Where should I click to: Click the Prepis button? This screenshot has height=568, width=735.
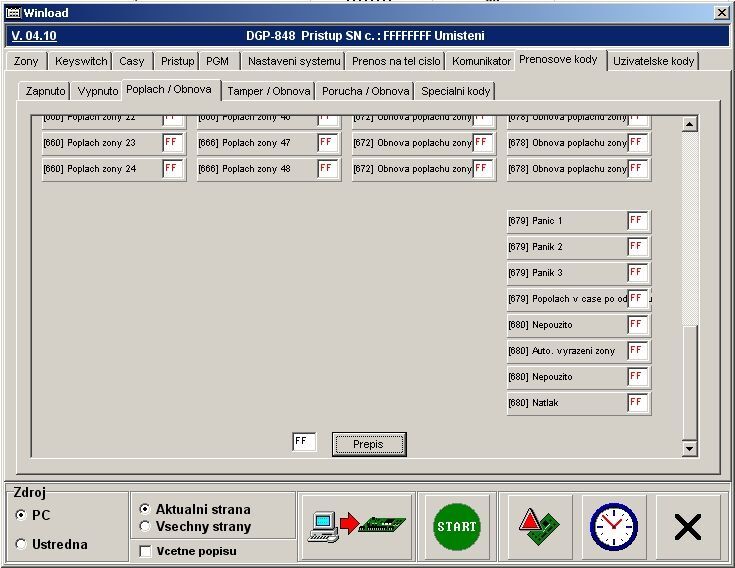click(368, 444)
